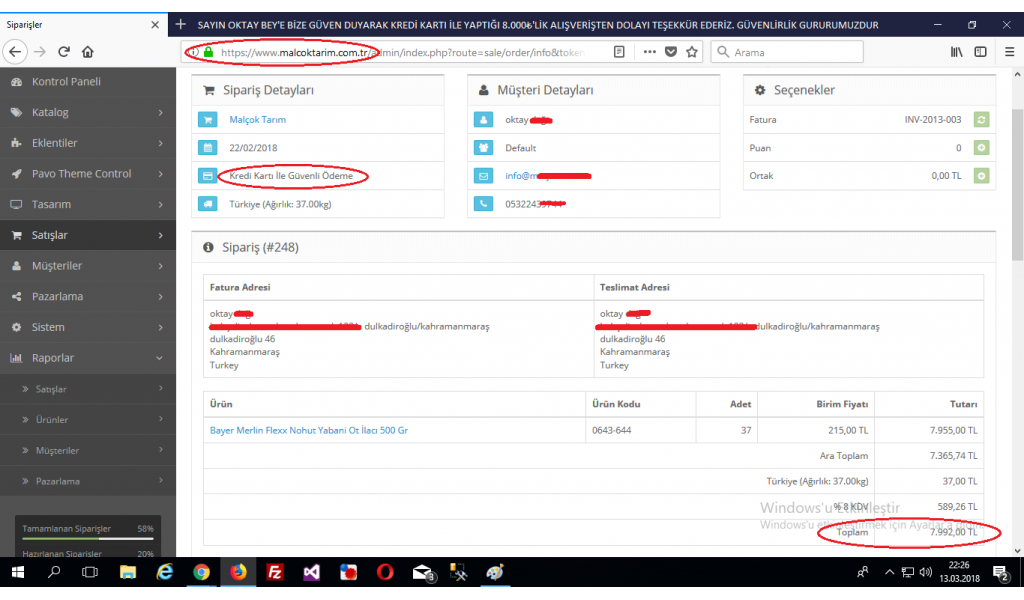The image size is (1024, 600).
Task: Click the calendar icon beside 22/02/2018
Action: [208, 148]
